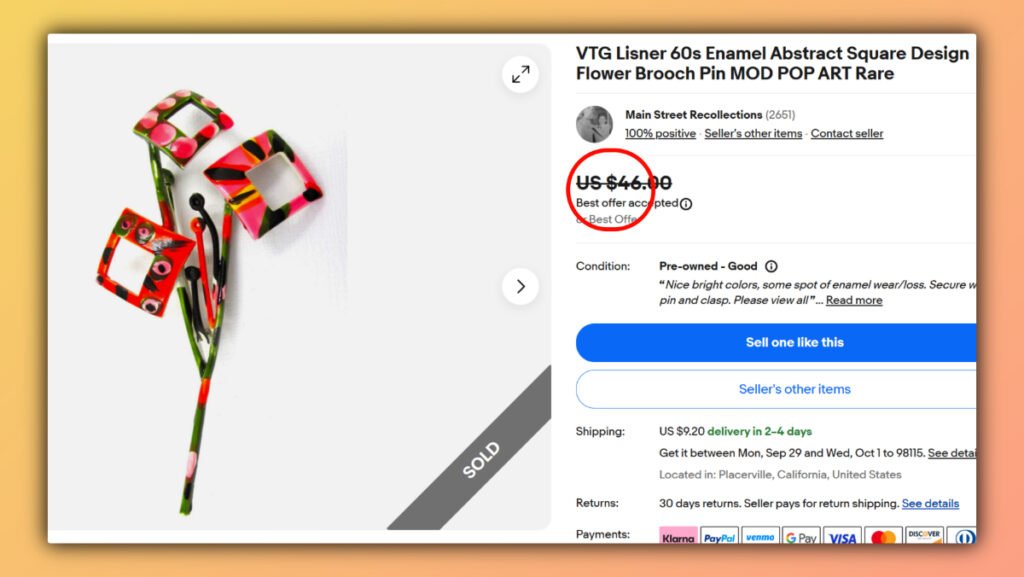Click the Sell one like this button
This screenshot has width=1024, height=577.
click(776, 343)
